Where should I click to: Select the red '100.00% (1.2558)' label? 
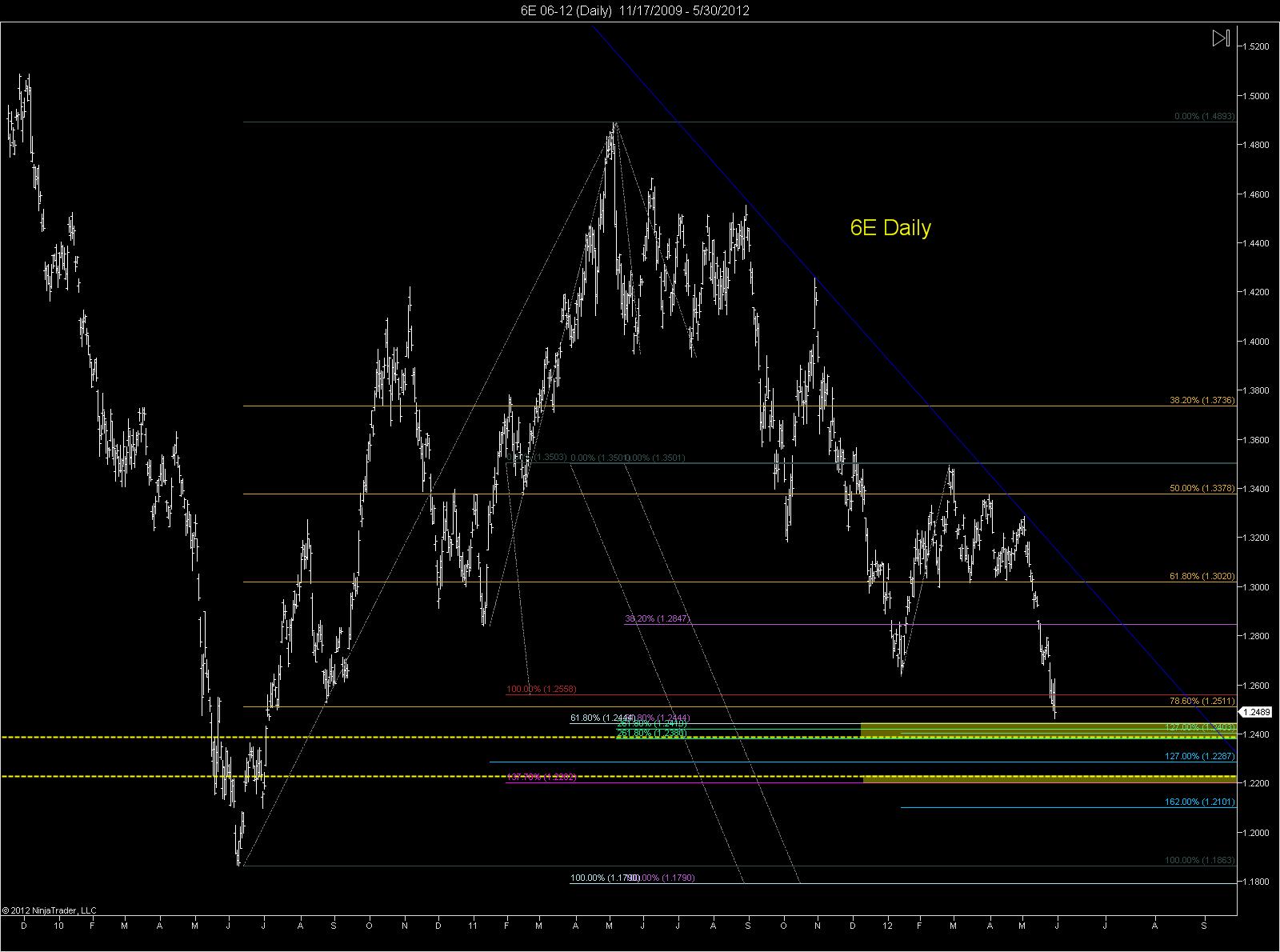(x=542, y=689)
